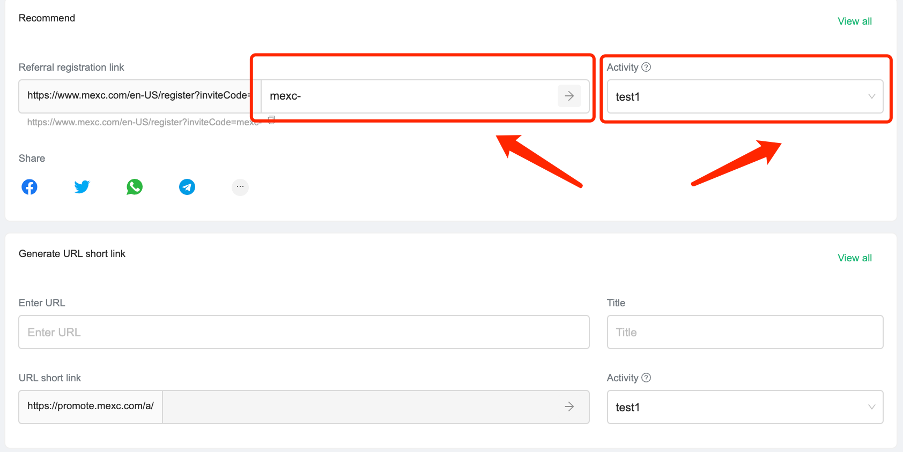
Task: Select the referral registration link text box
Action: [140, 96]
